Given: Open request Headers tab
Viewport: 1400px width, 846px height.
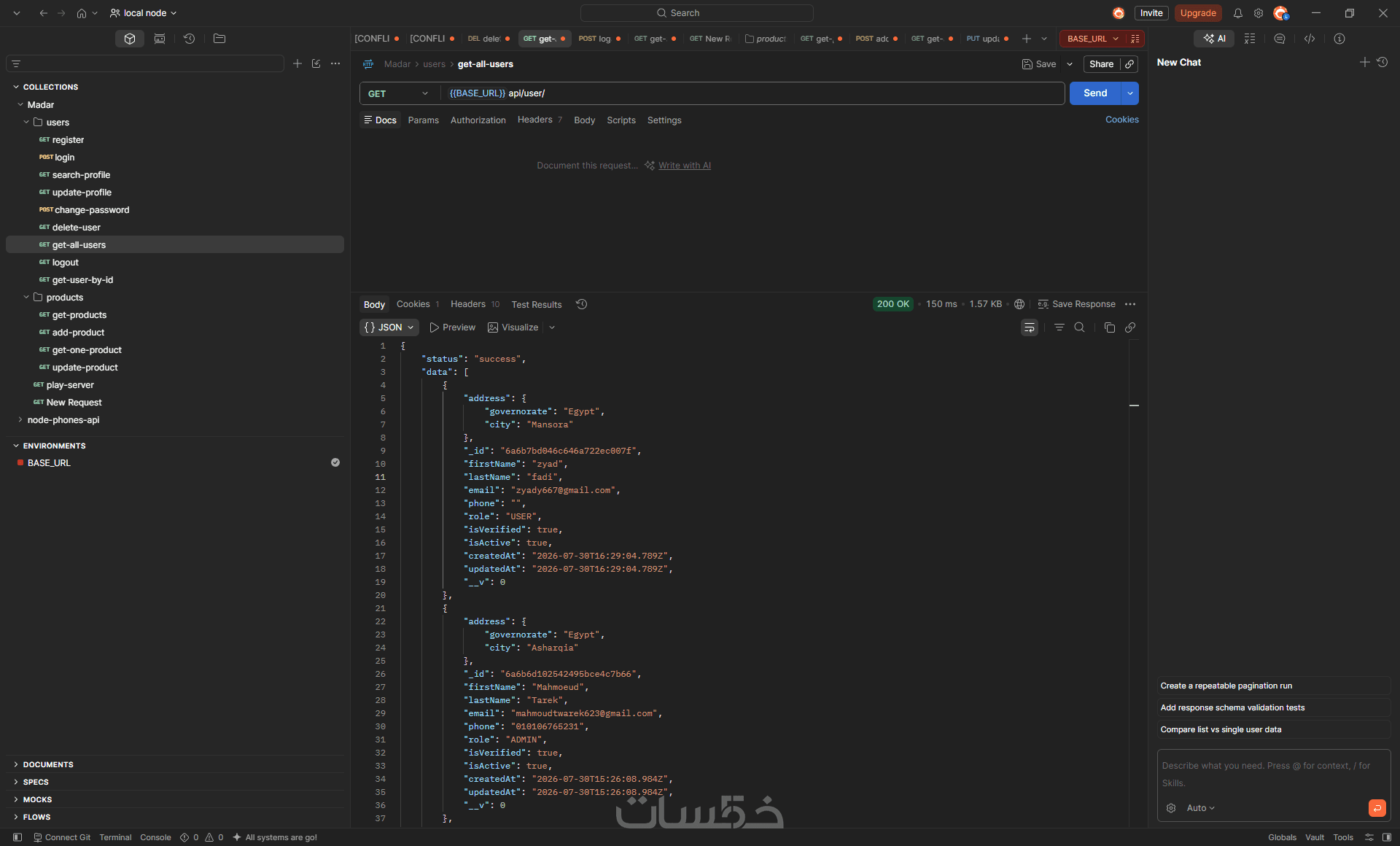Looking at the screenshot, I should (x=540, y=120).
